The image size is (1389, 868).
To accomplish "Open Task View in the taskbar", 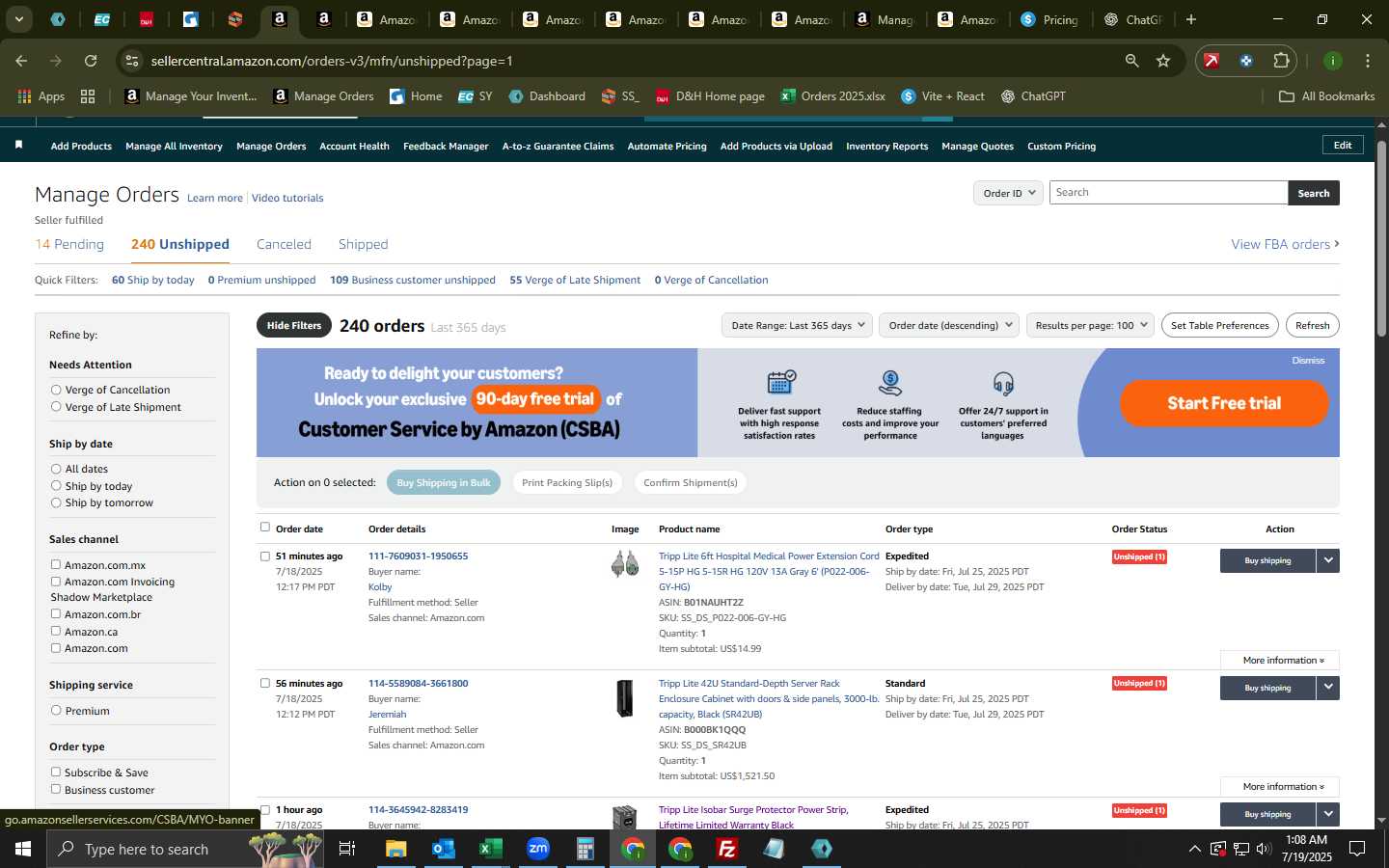I will click(x=347, y=849).
